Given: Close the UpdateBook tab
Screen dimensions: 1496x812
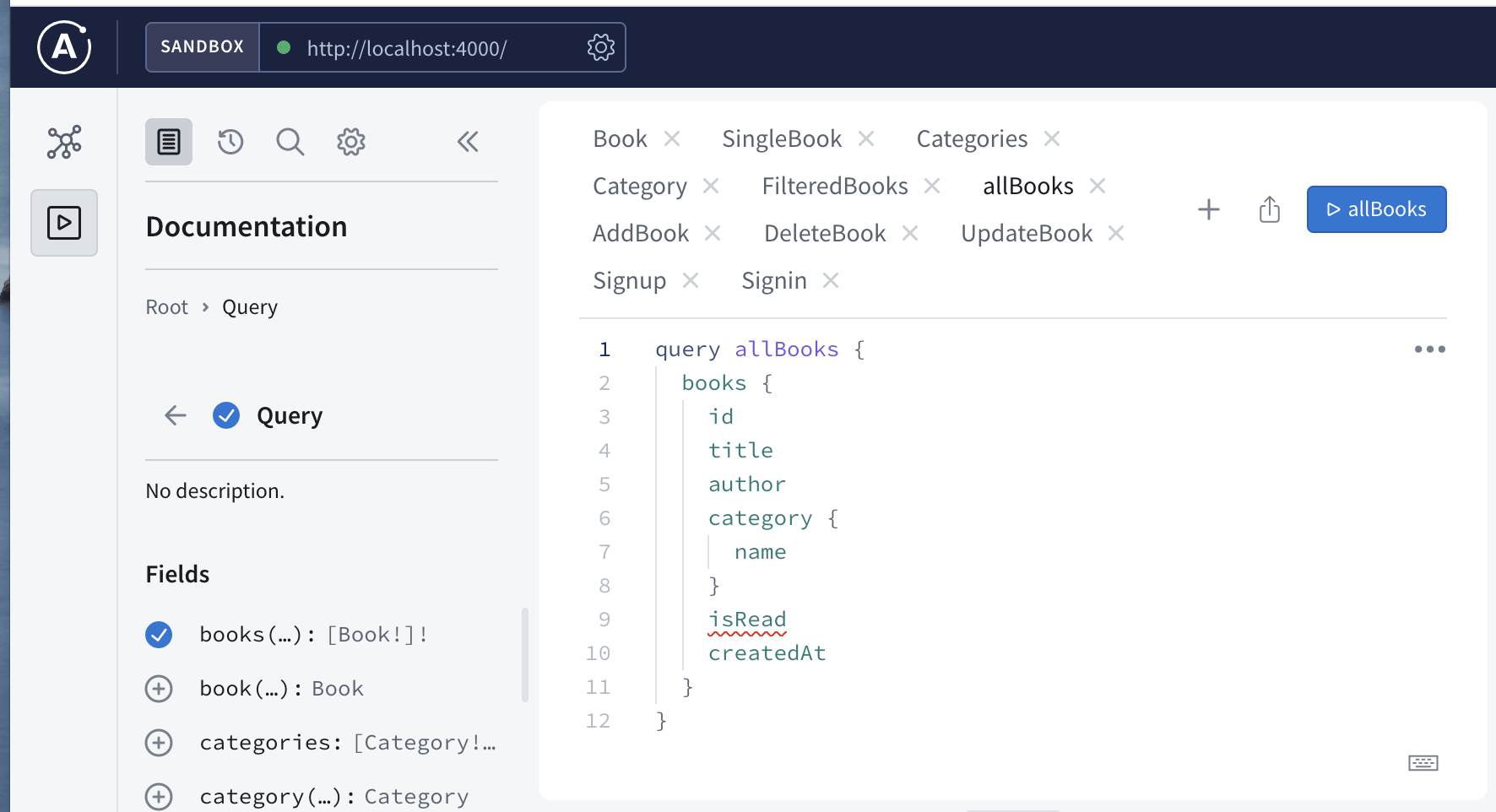Looking at the screenshot, I should click(x=1116, y=233).
